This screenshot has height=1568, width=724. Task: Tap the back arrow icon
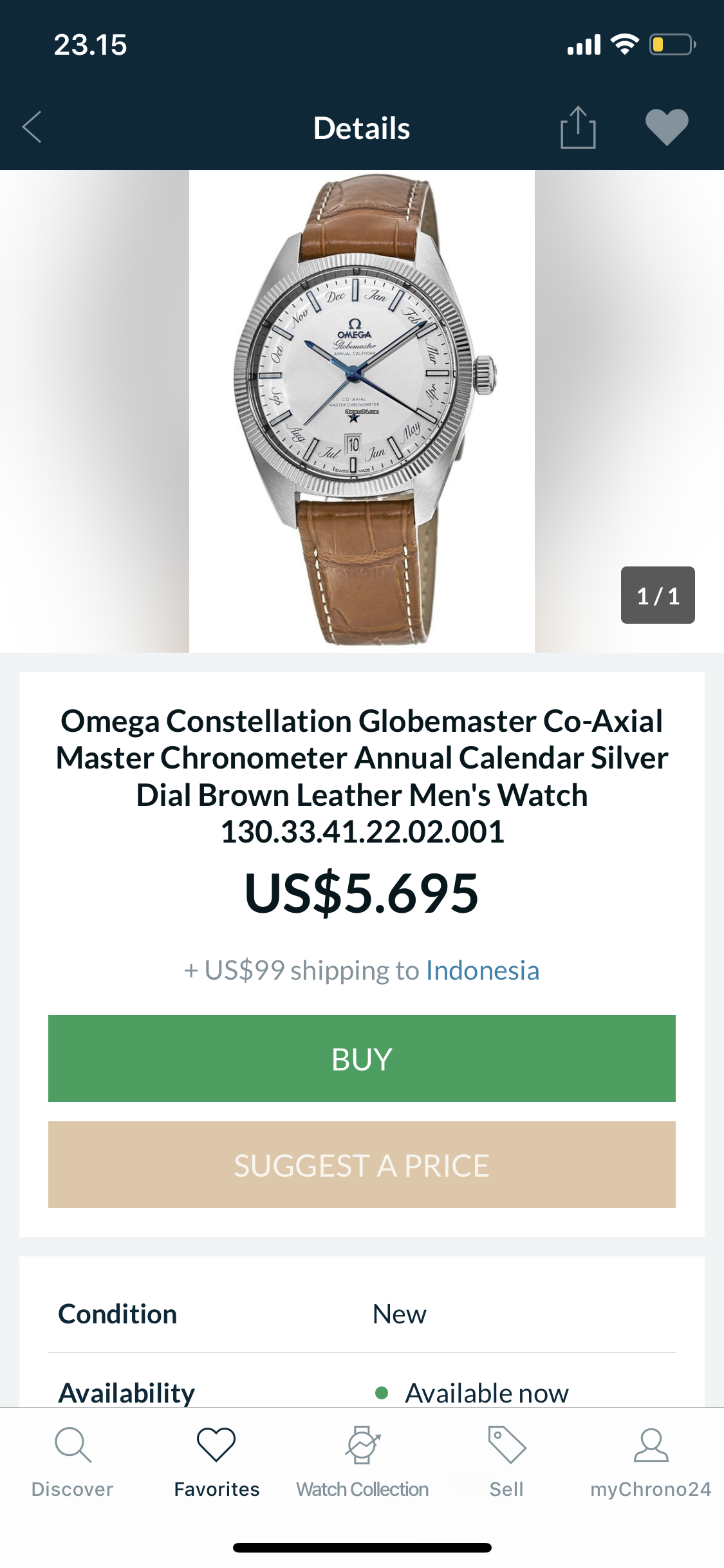pos(32,127)
